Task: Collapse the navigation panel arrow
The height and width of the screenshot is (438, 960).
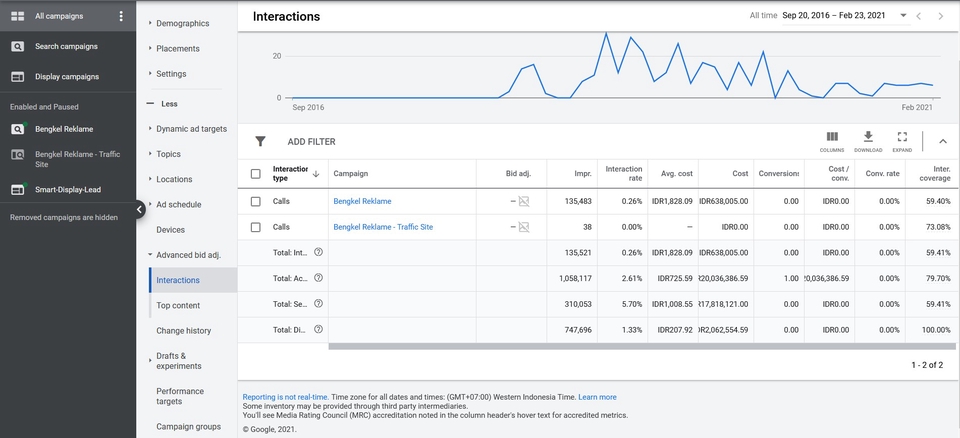Action: coord(140,209)
